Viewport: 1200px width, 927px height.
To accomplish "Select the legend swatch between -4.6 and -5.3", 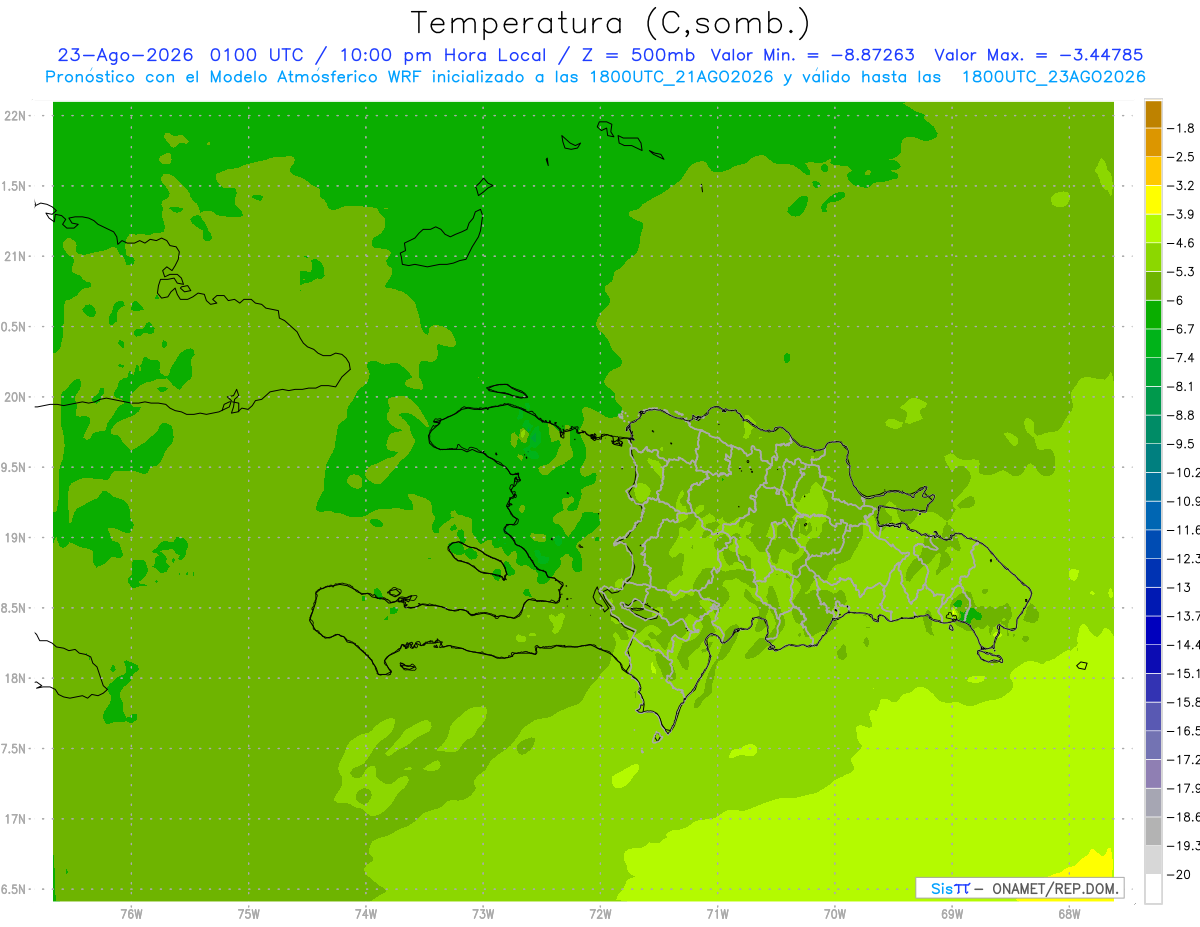I will coord(1153,257).
